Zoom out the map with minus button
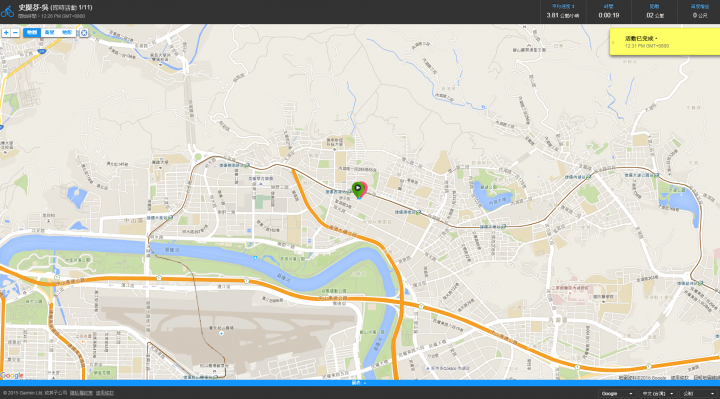The width and height of the screenshot is (720, 399). click(15, 33)
